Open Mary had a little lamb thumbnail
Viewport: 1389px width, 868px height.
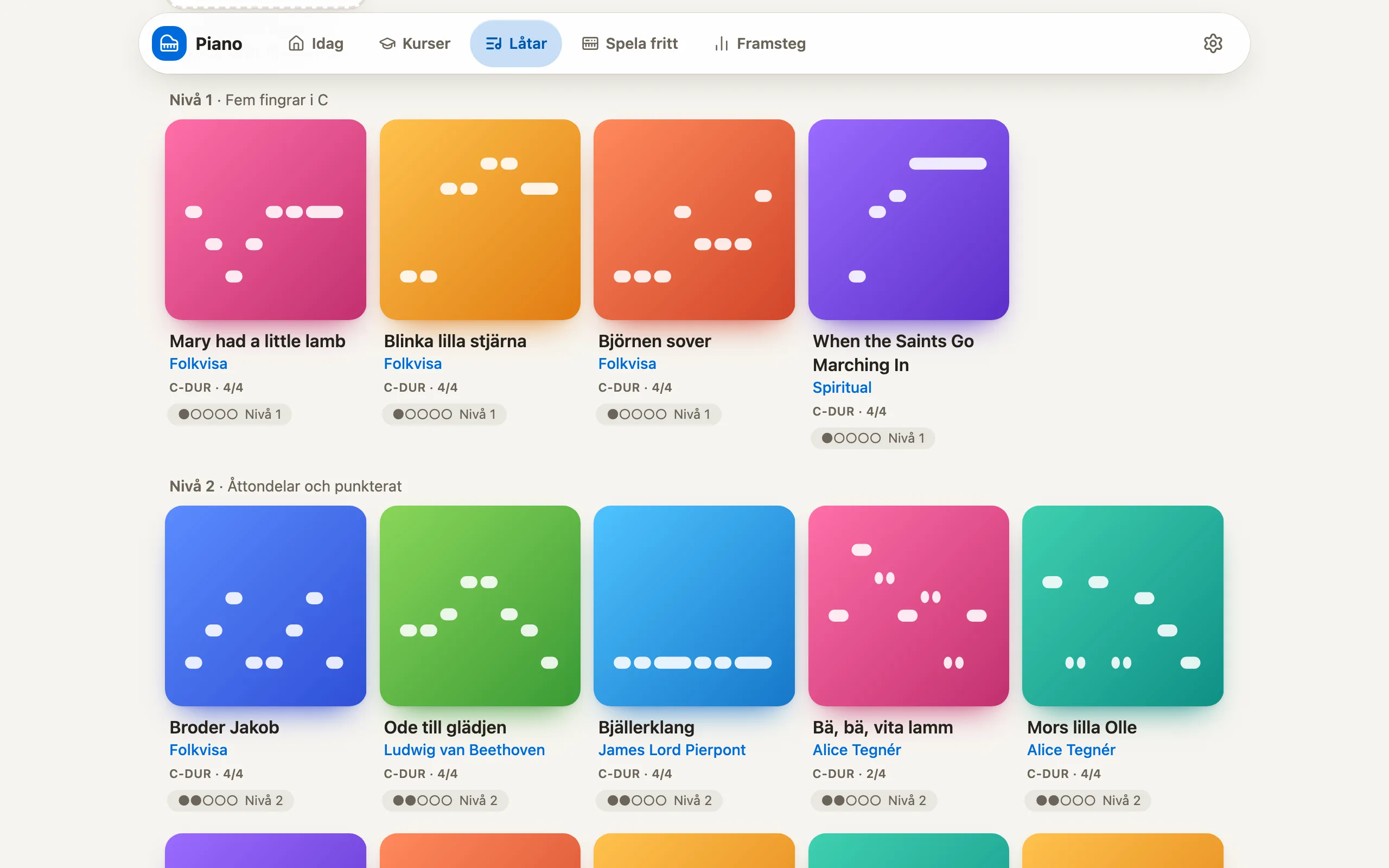pos(265,220)
